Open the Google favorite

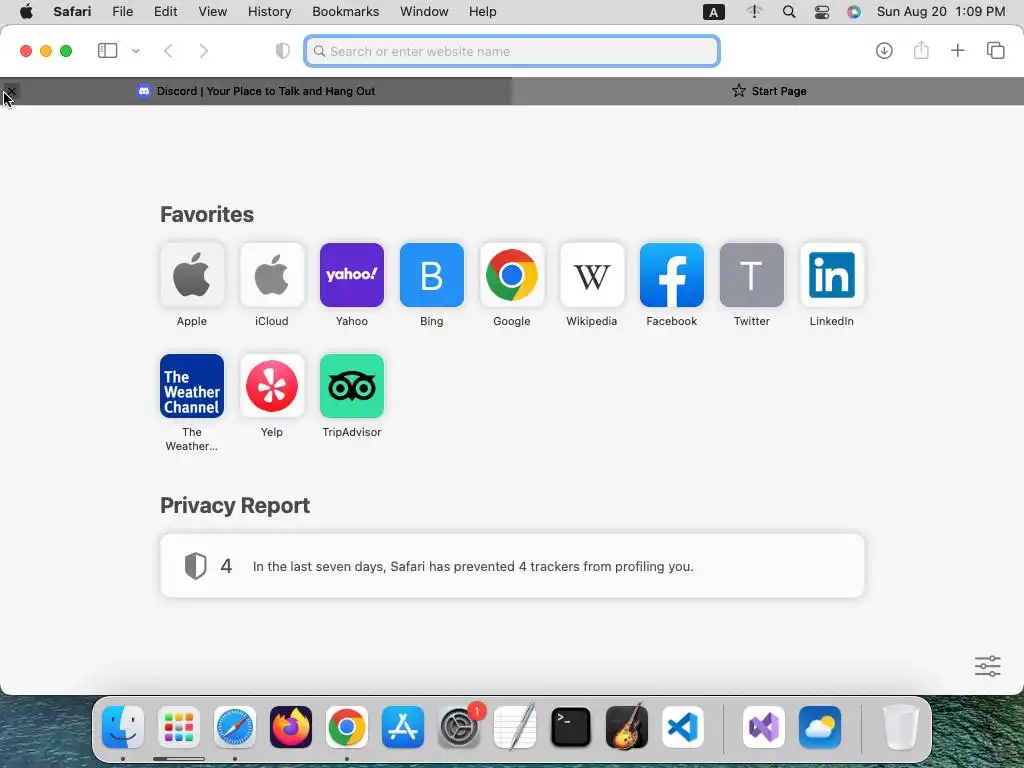pyautogui.click(x=511, y=275)
